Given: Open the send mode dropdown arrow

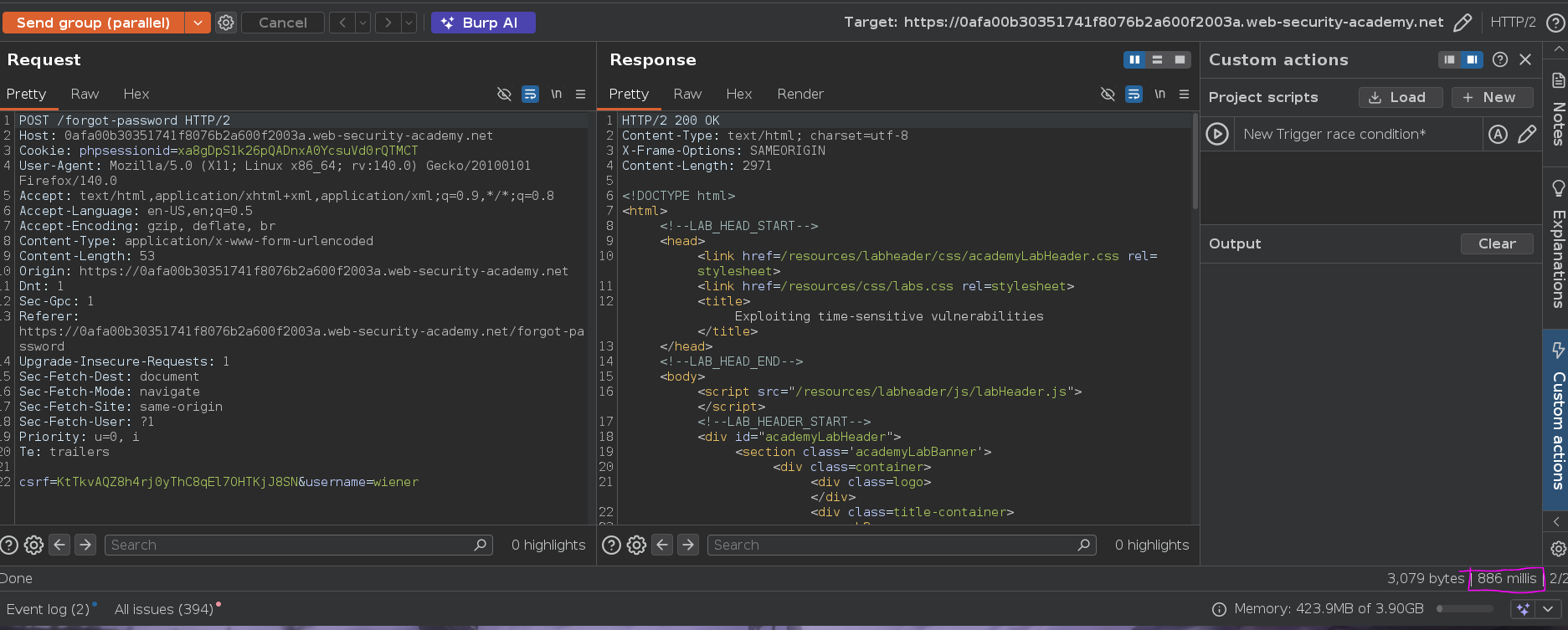Looking at the screenshot, I should point(198,23).
